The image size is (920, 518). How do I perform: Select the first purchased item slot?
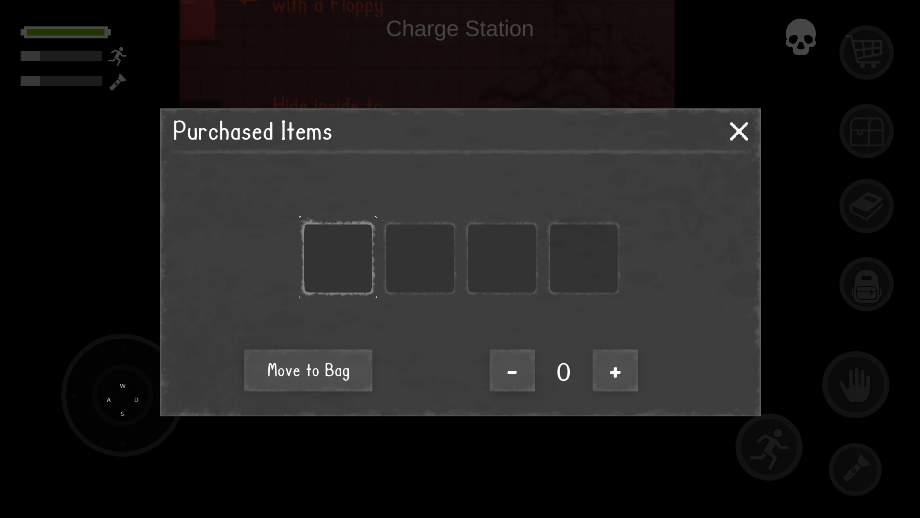point(338,258)
